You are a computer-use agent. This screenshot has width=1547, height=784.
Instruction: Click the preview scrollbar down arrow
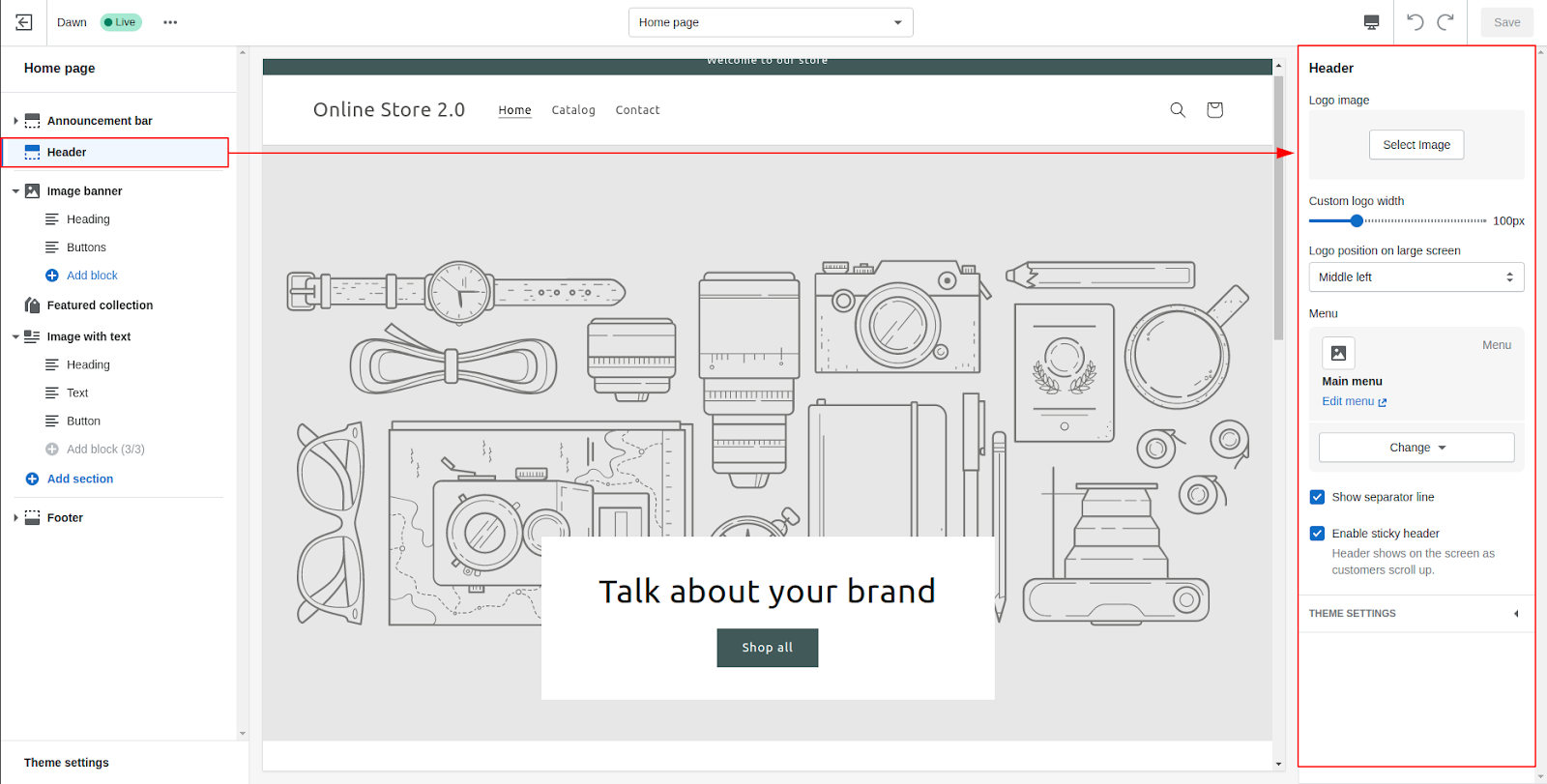(1278, 764)
